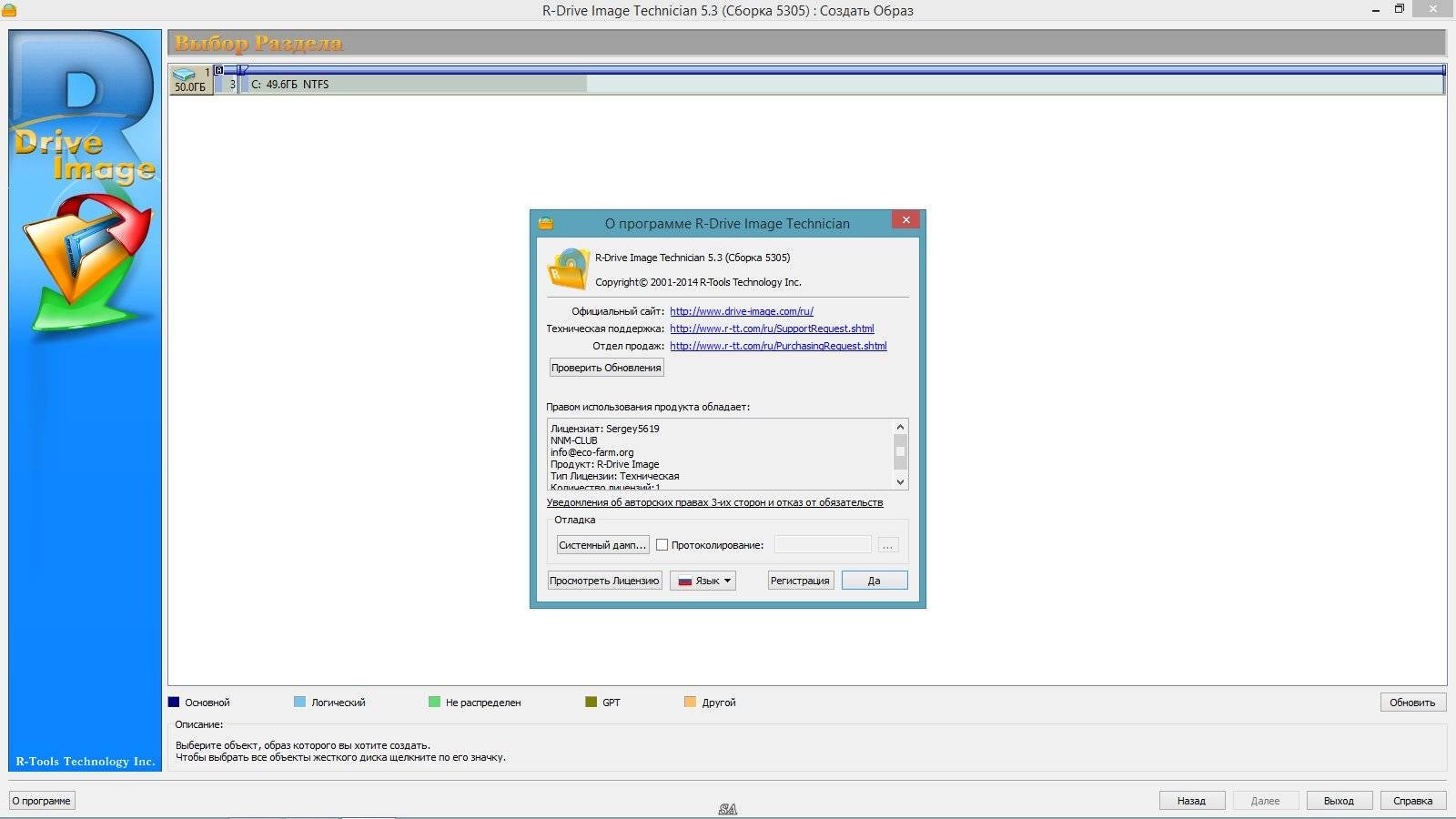Click the About dialog title bar icon

tap(546, 223)
